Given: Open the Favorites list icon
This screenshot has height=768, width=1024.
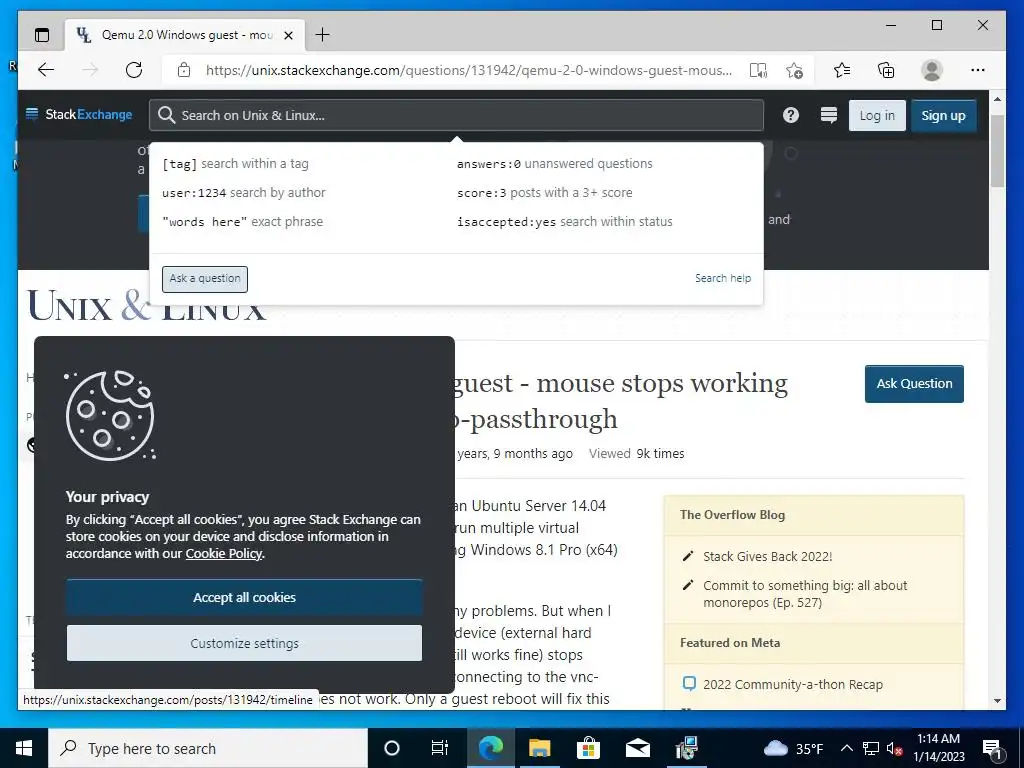Looking at the screenshot, I should point(842,70).
